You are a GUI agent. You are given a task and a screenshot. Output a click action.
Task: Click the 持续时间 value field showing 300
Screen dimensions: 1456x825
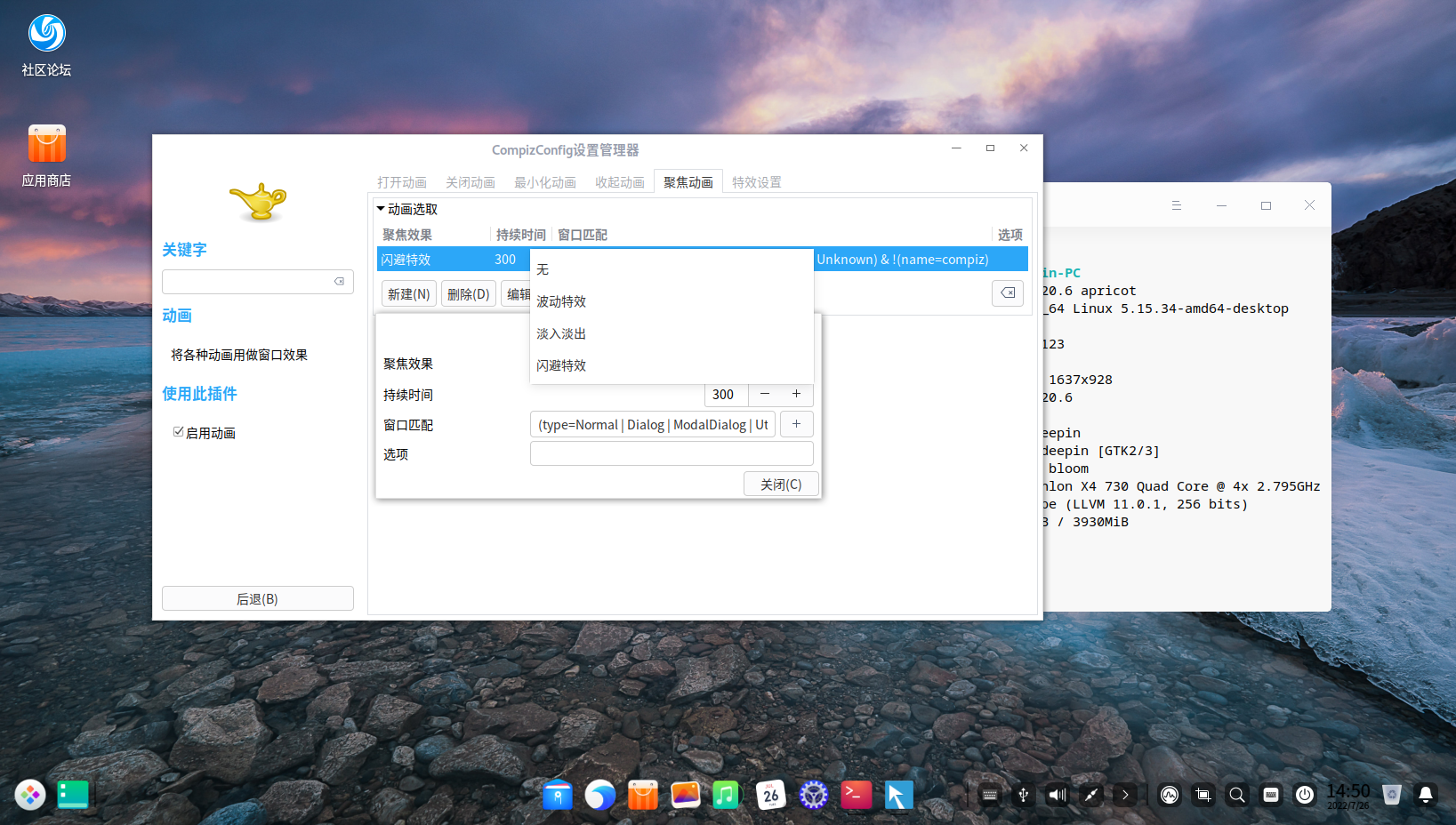(x=727, y=394)
